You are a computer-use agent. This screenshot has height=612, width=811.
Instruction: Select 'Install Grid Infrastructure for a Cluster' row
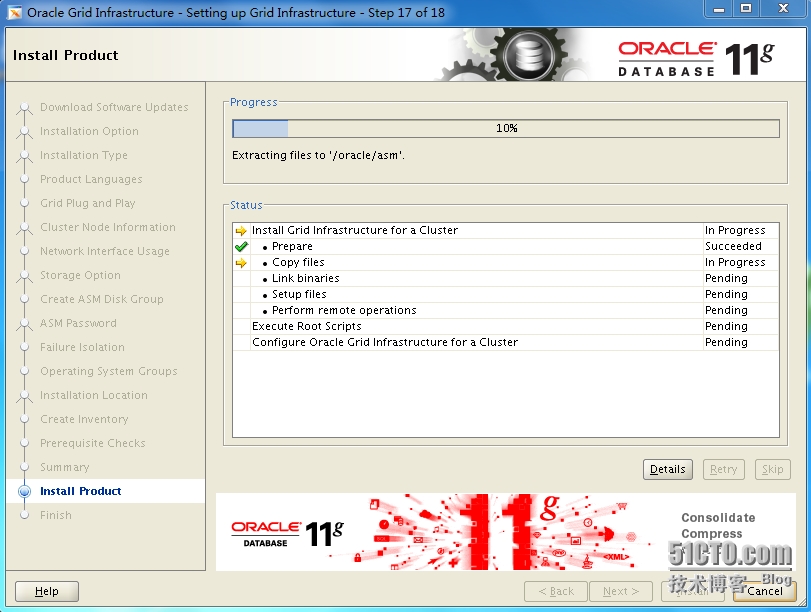pos(506,230)
